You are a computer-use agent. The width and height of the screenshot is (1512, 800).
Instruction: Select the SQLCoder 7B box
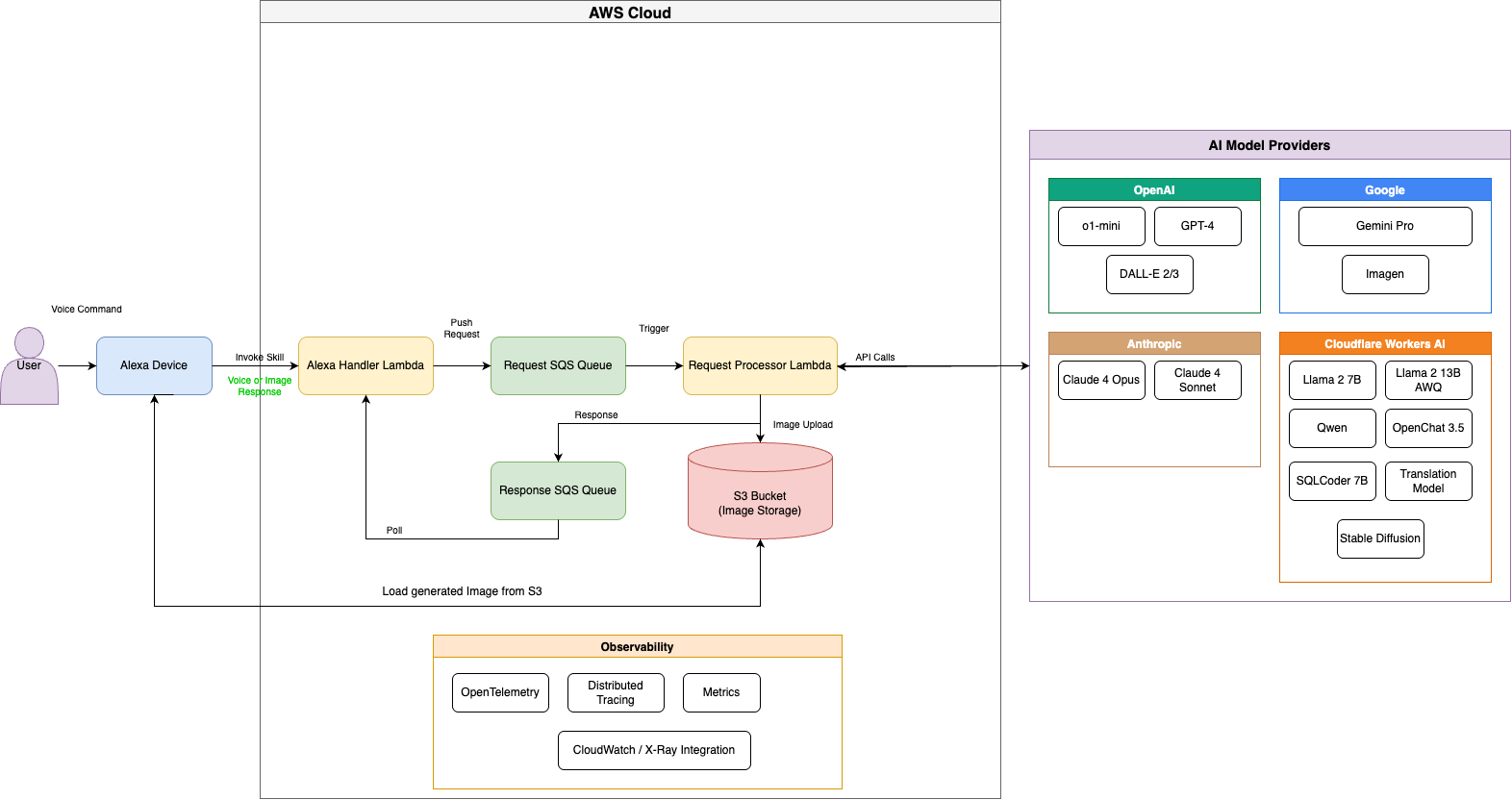tap(1332, 481)
